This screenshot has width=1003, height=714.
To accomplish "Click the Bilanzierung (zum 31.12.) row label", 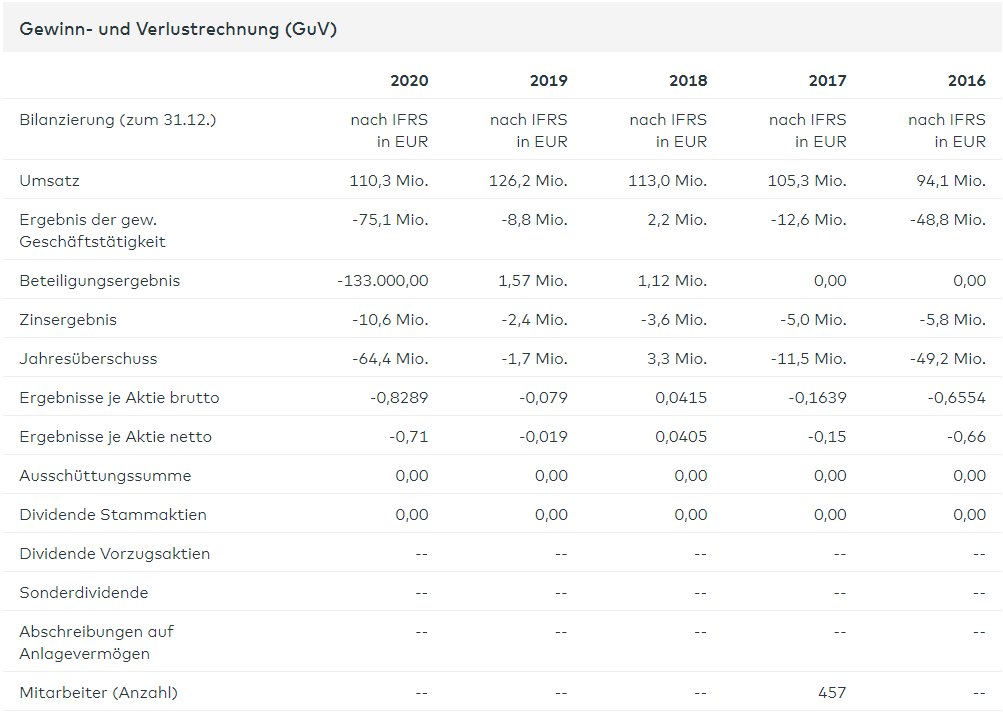I will pos(118,120).
